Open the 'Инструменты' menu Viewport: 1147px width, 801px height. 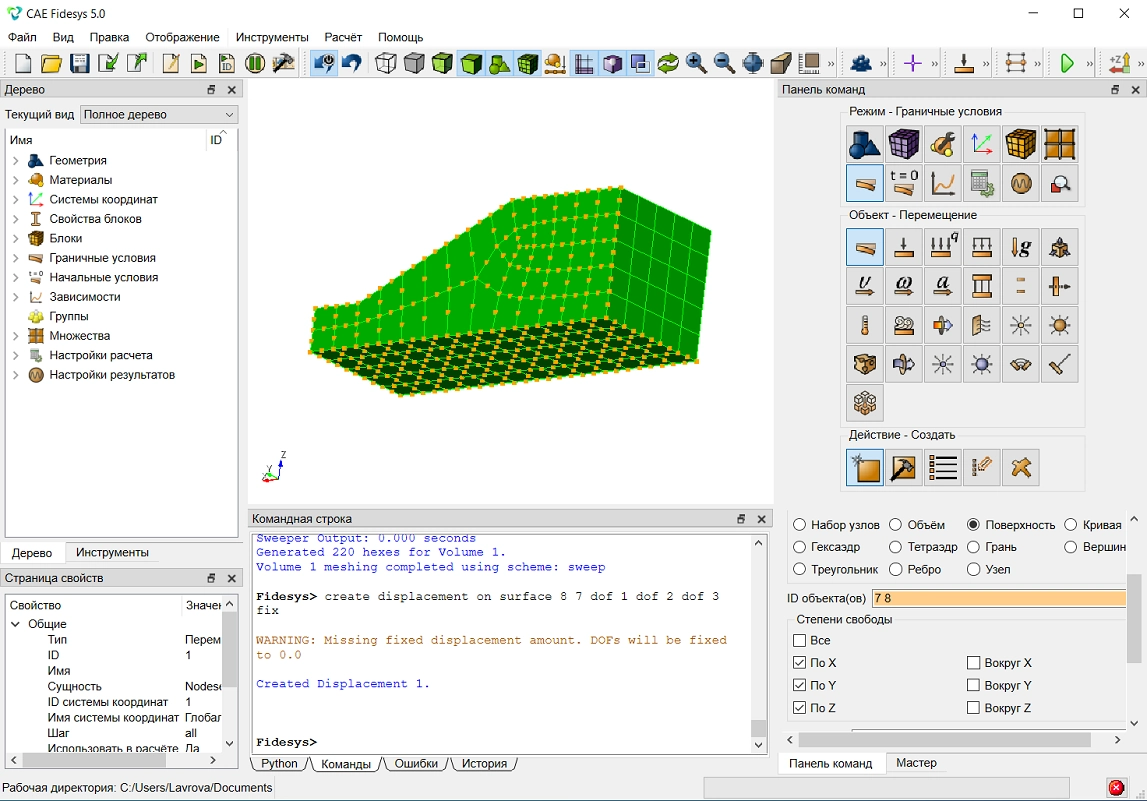pyautogui.click(x=272, y=37)
